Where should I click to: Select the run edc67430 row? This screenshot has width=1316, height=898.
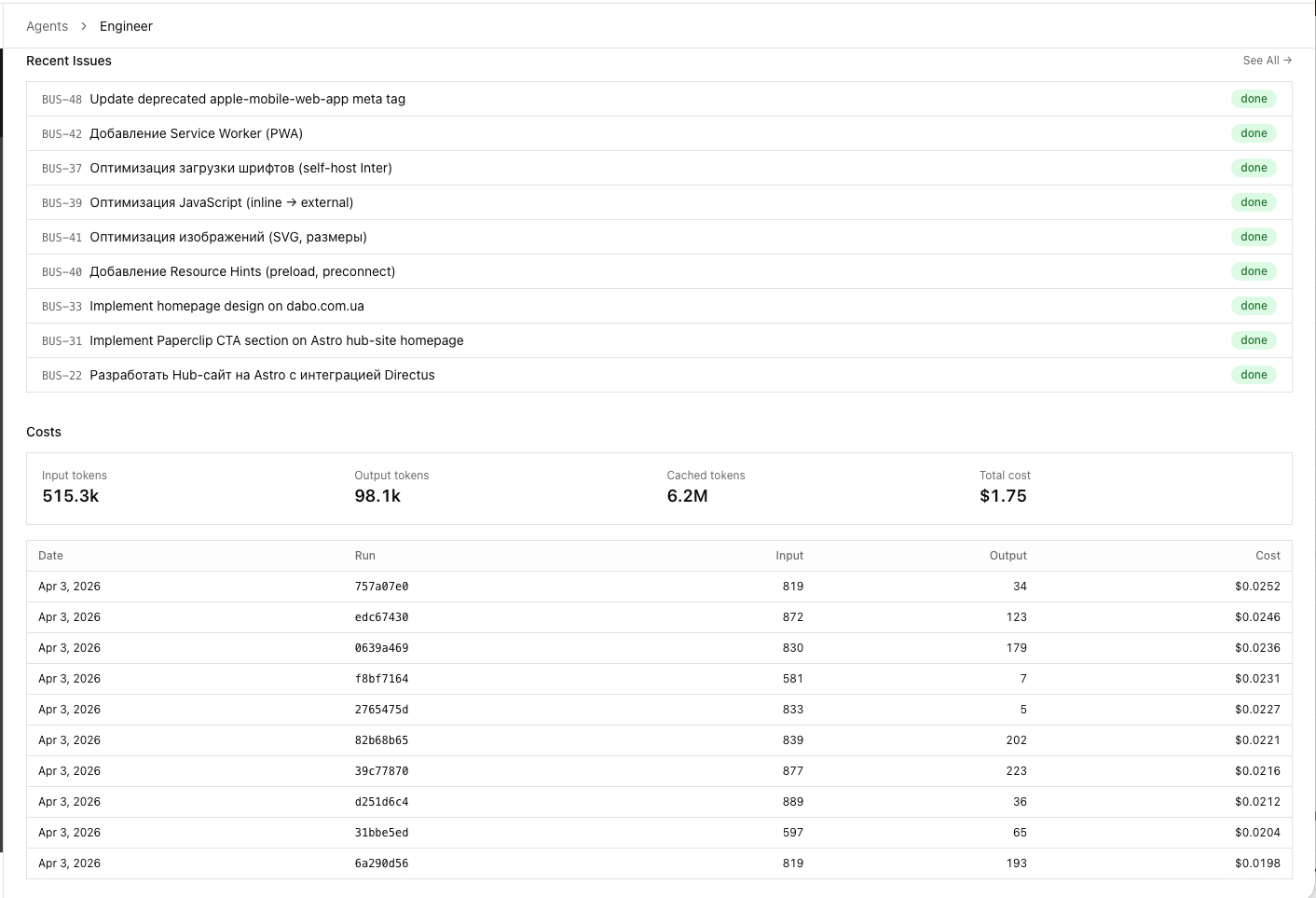click(x=382, y=616)
